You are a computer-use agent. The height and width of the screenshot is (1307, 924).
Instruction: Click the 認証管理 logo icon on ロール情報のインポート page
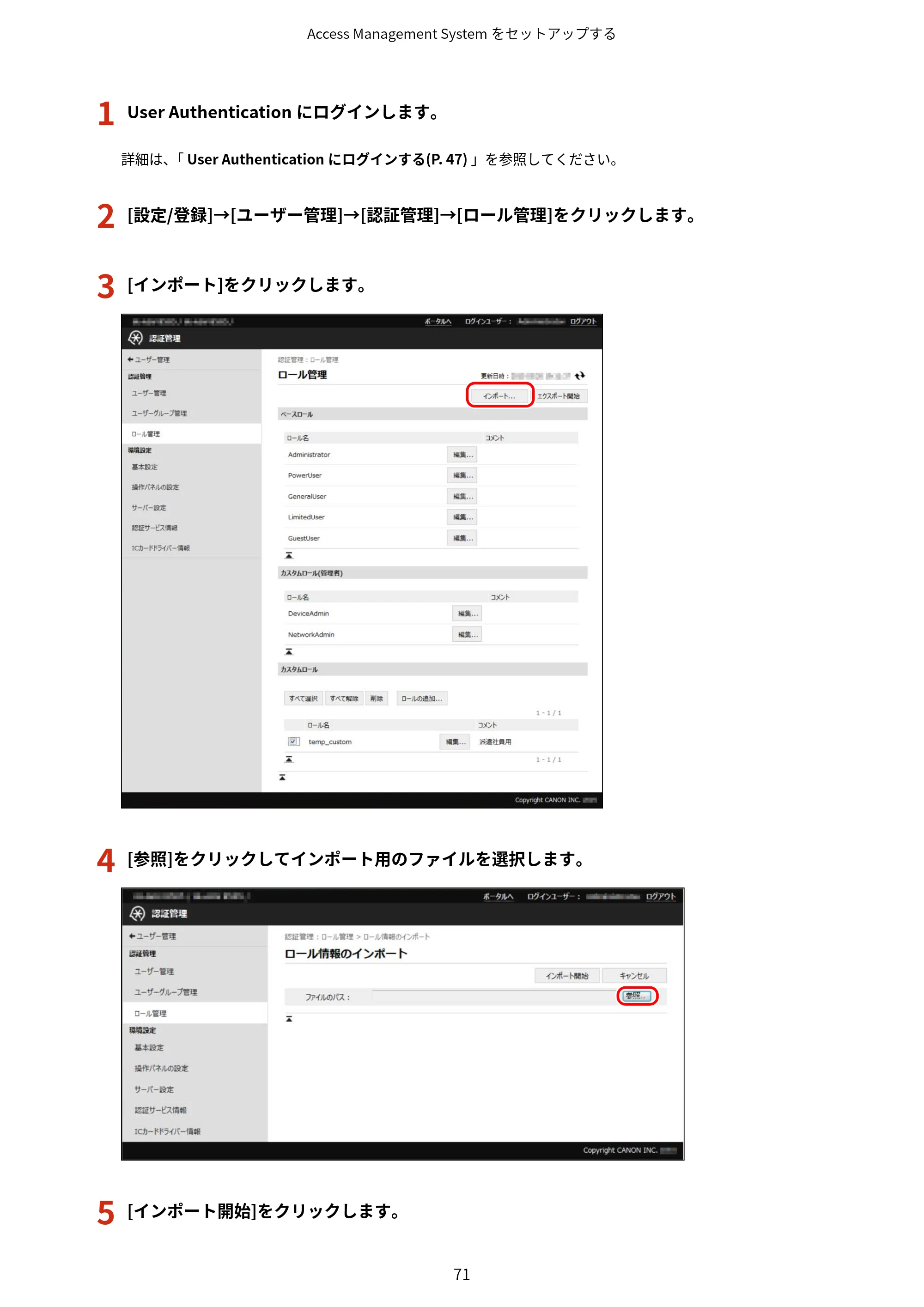pyautogui.click(x=137, y=914)
